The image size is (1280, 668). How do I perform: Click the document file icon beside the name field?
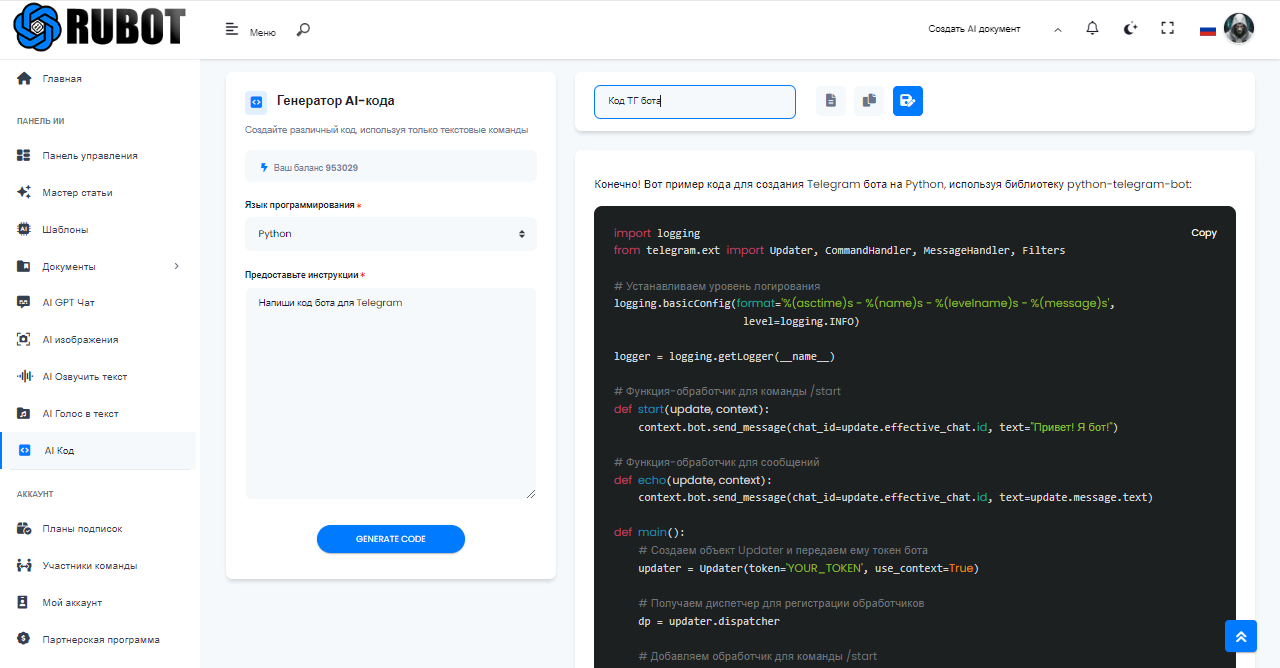[x=831, y=100]
